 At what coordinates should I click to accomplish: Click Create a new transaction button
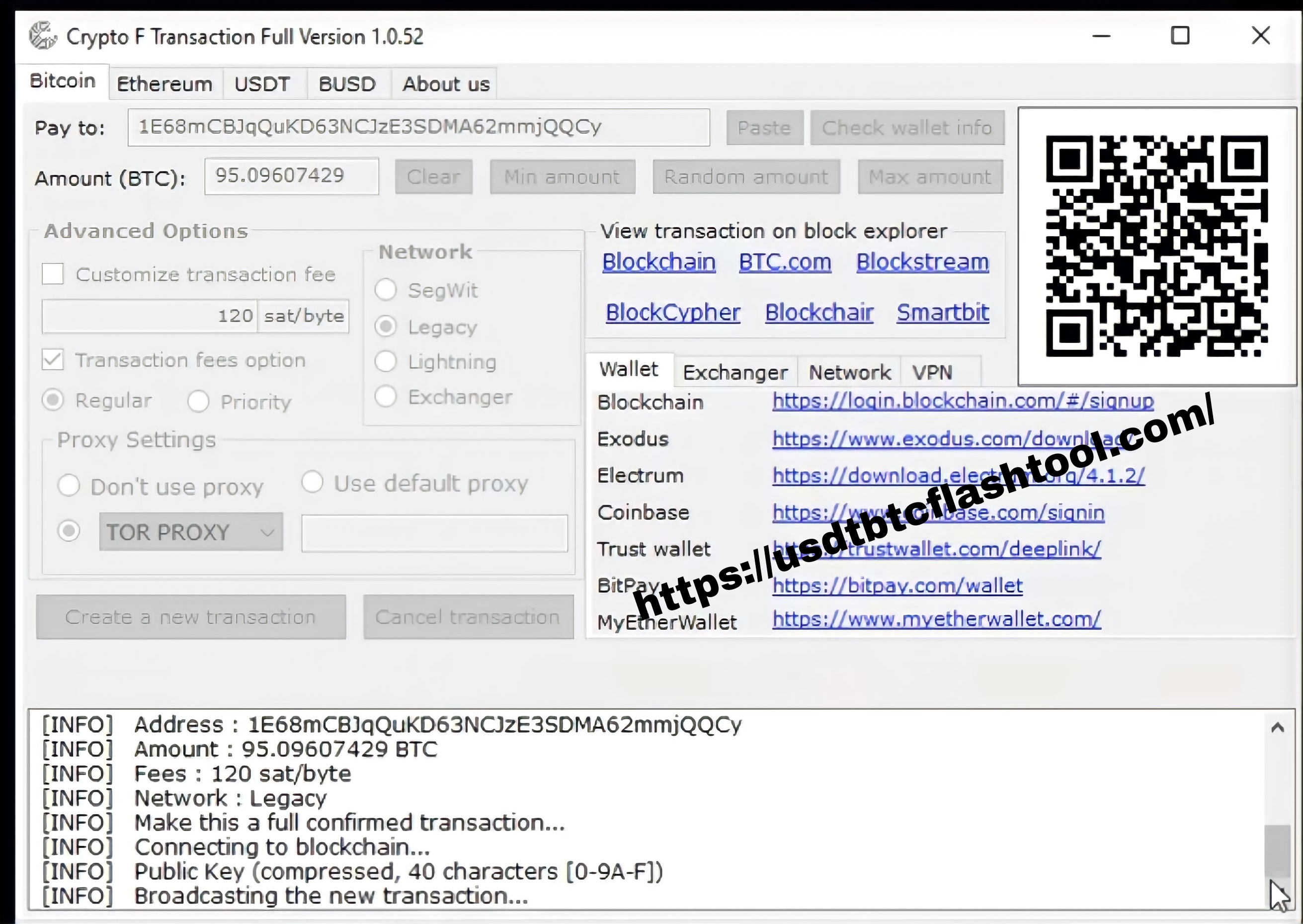click(x=190, y=617)
